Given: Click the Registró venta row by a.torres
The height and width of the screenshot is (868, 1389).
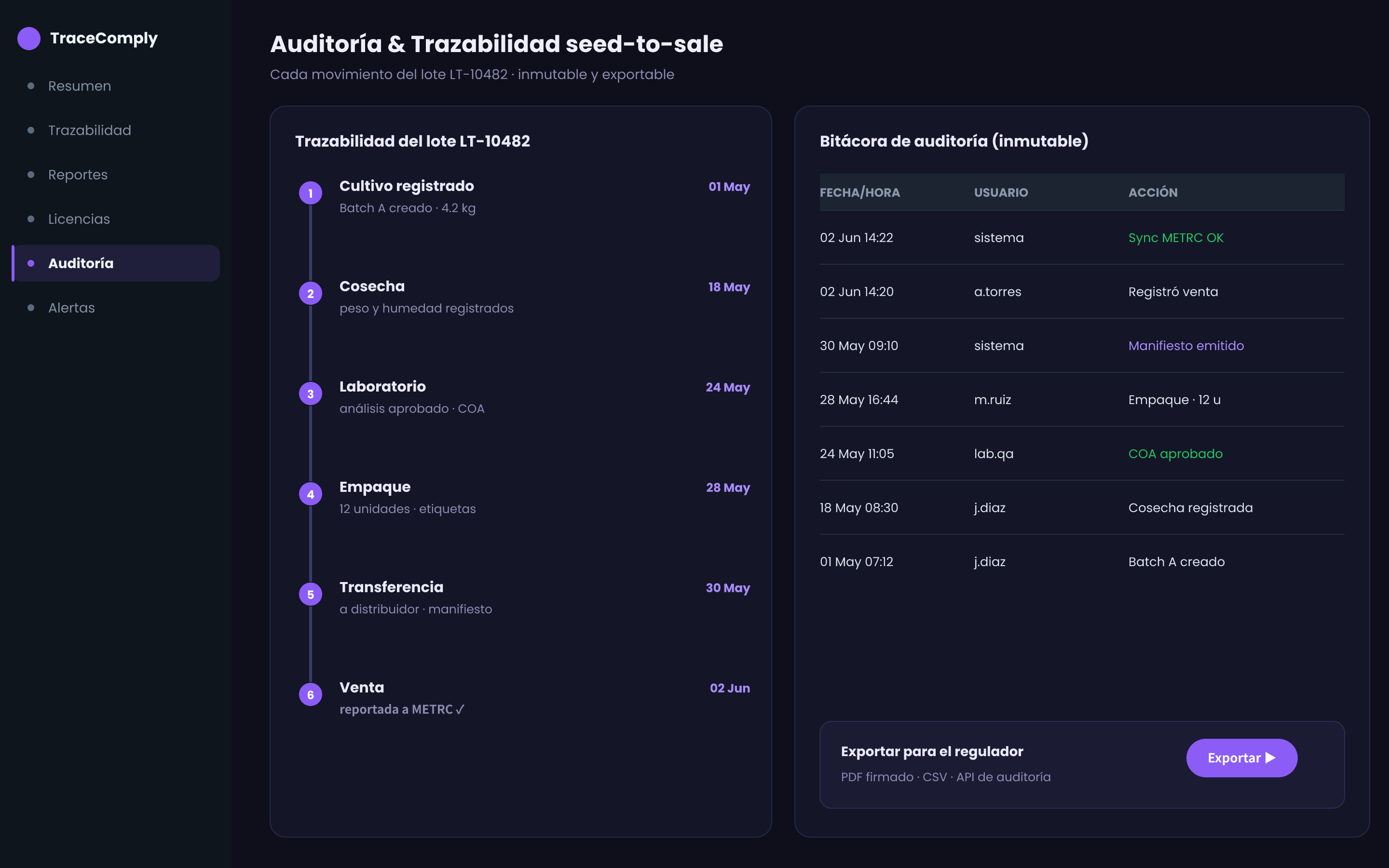Looking at the screenshot, I should [1082, 292].
